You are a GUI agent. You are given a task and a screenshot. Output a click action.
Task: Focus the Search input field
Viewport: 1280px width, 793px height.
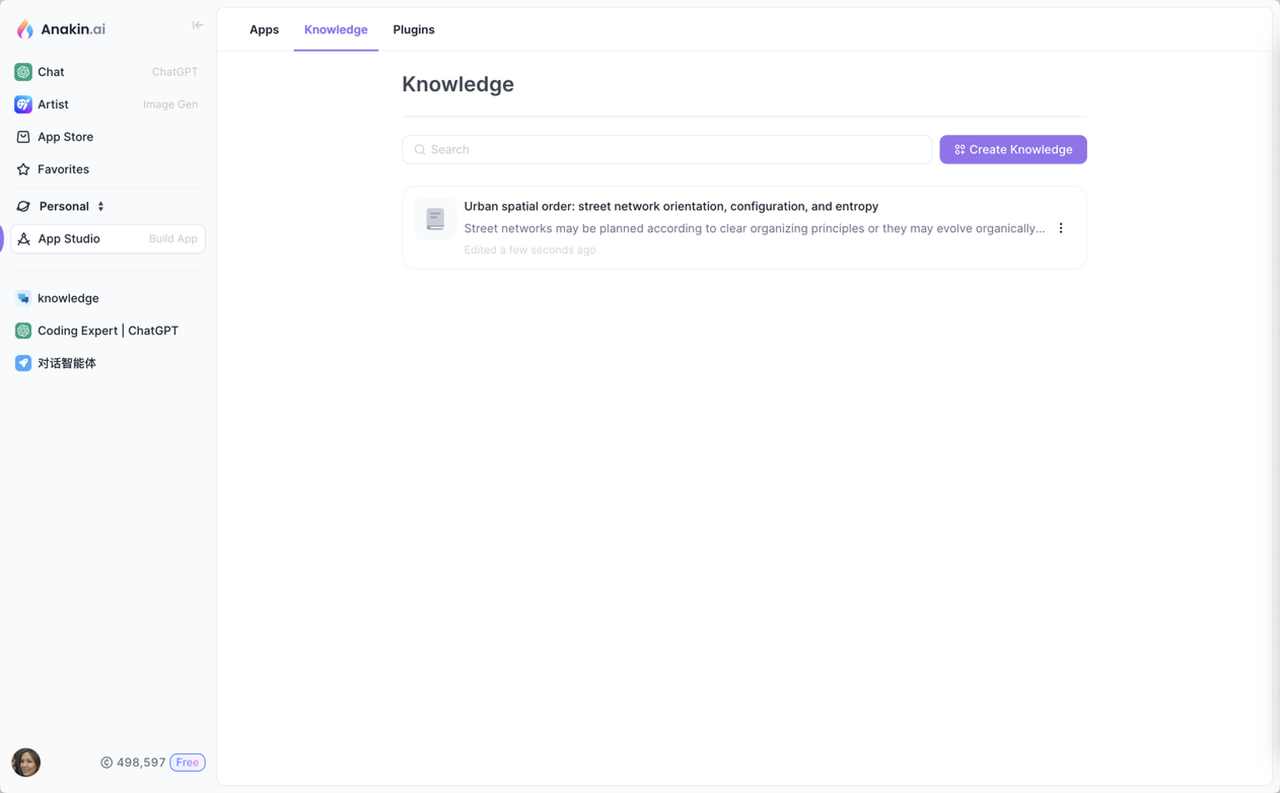[667, 150]
